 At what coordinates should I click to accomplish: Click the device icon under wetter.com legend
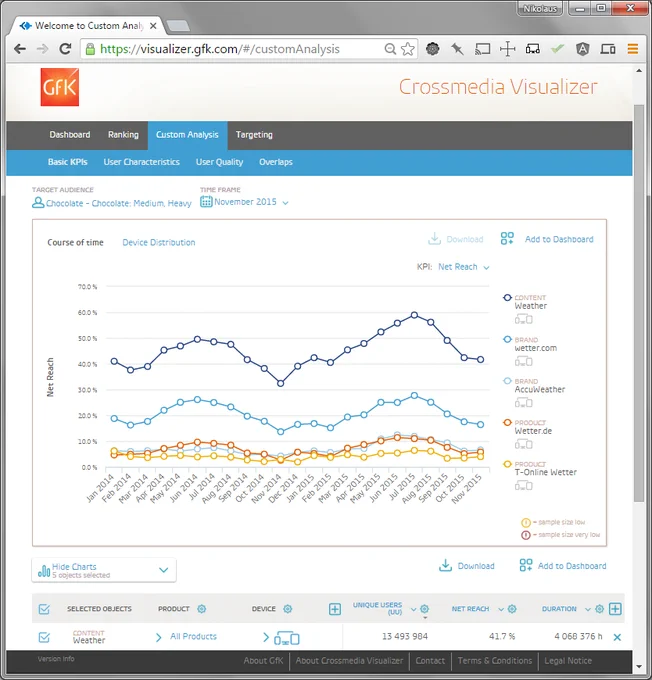(524, 361)
